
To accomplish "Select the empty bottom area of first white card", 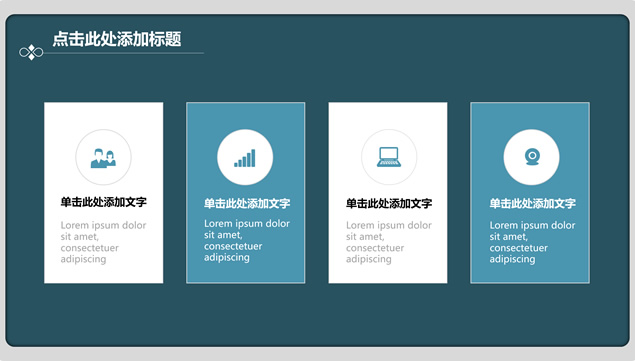I will [x=104, y=275].
